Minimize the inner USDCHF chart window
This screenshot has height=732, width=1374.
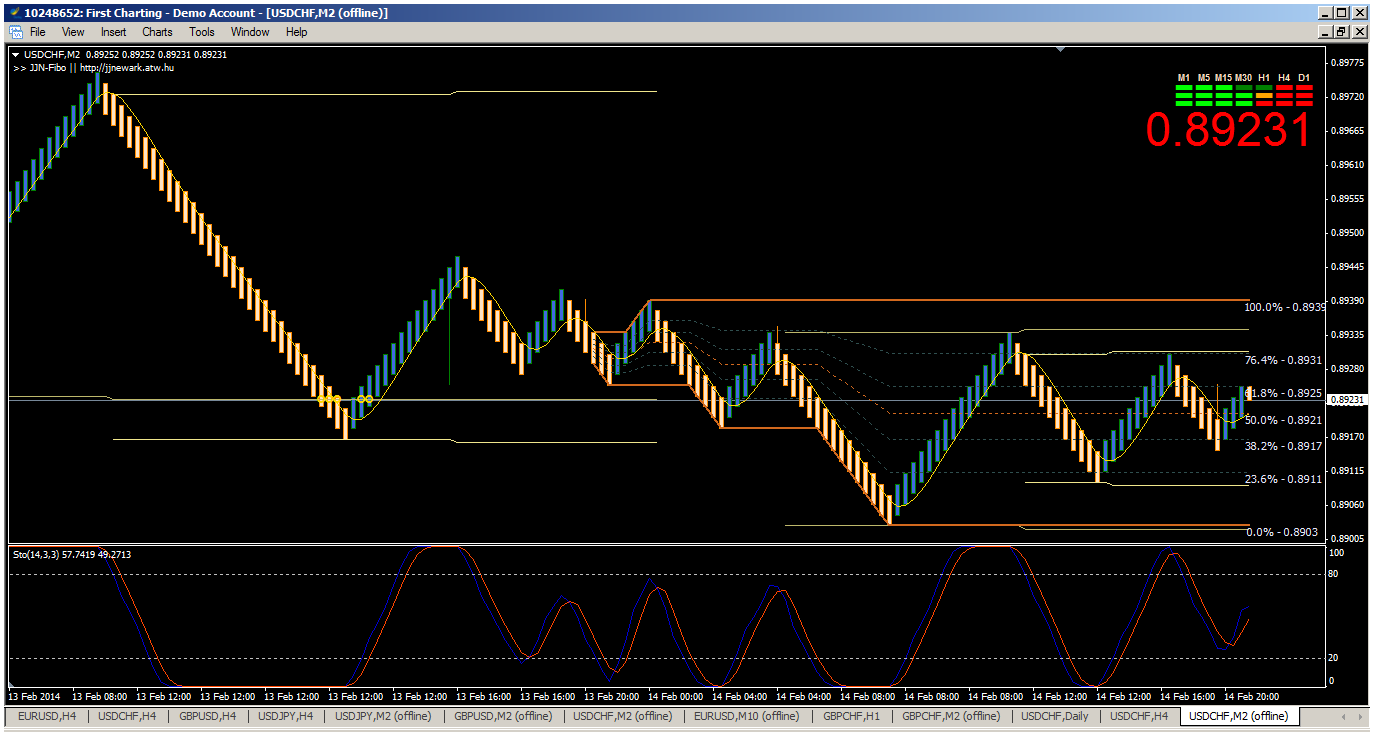tap(1326, 32)
